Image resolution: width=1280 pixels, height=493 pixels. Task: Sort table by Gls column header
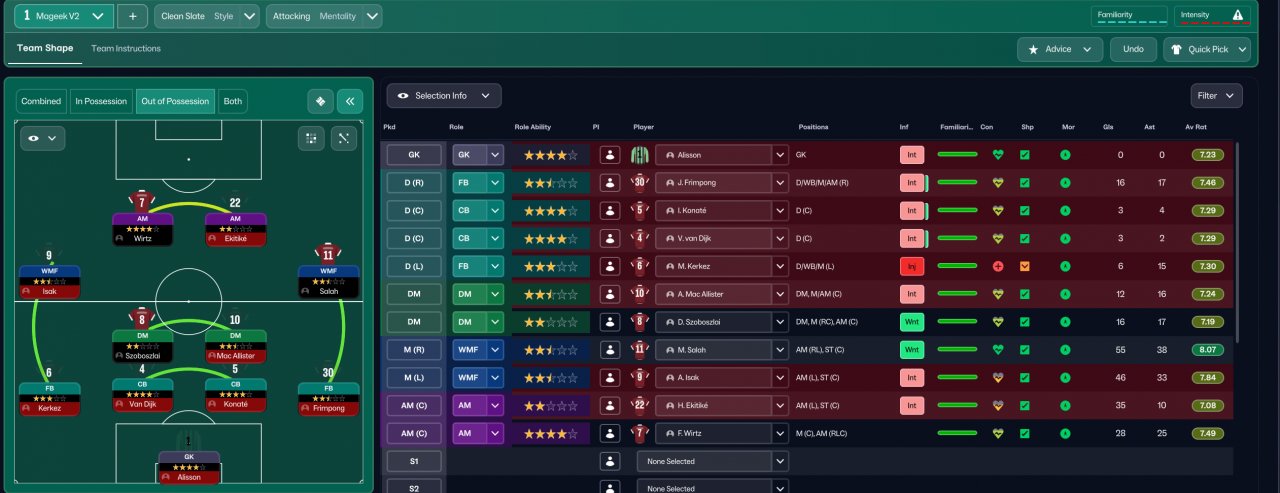tap(1108, 127)
